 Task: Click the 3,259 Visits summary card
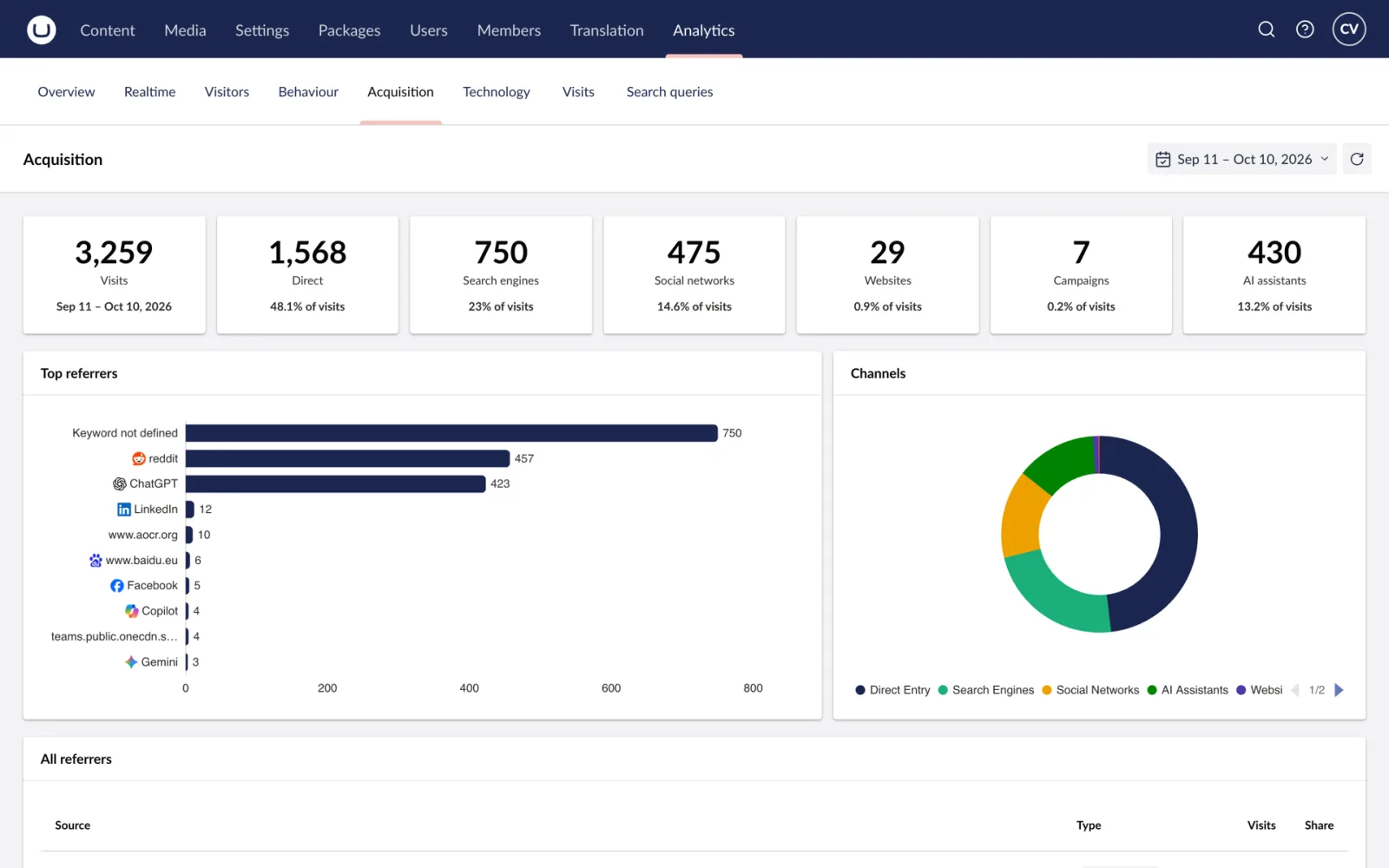[x=114, y=275]
